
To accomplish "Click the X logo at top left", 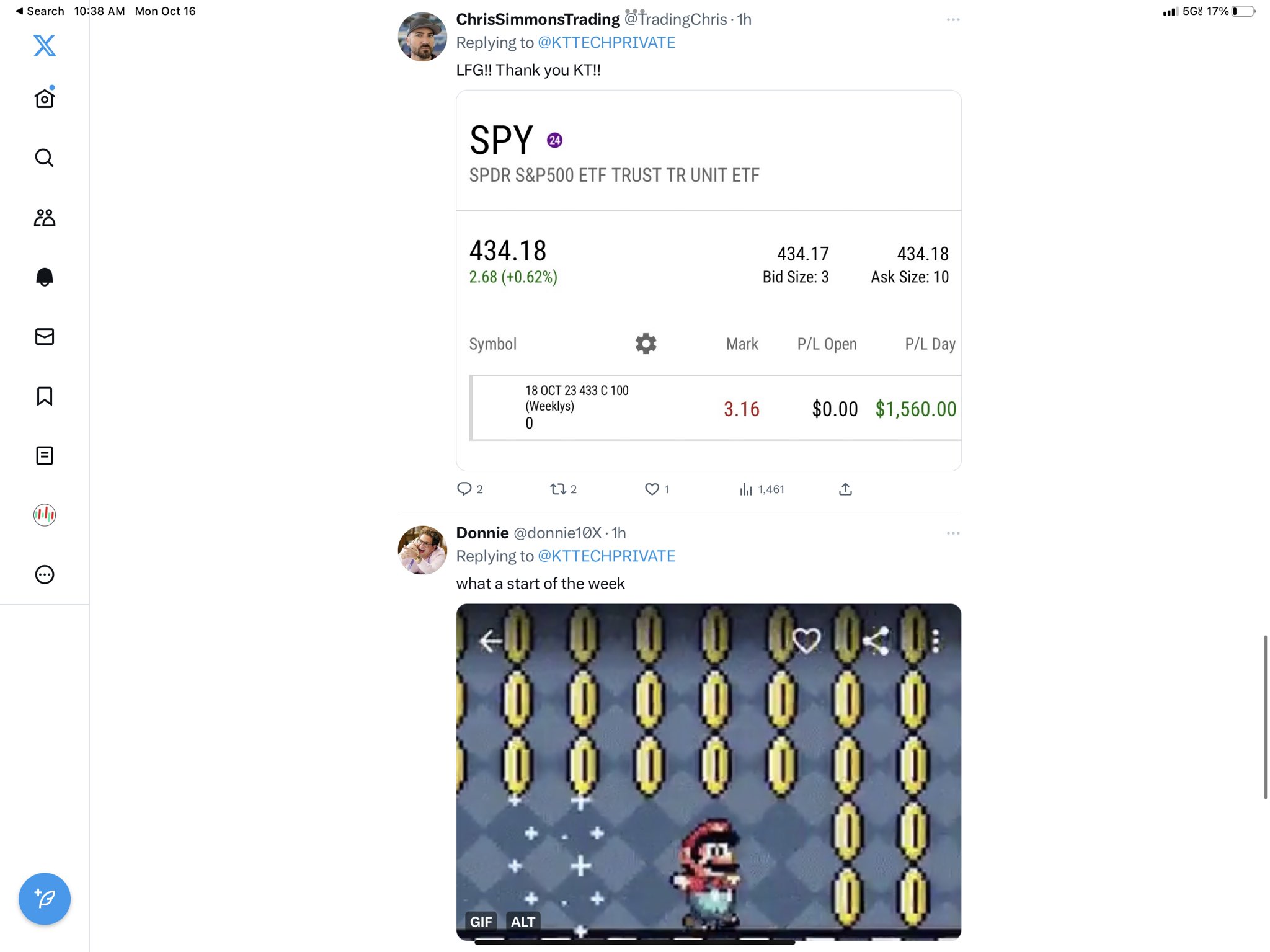I will coord(45,45).
